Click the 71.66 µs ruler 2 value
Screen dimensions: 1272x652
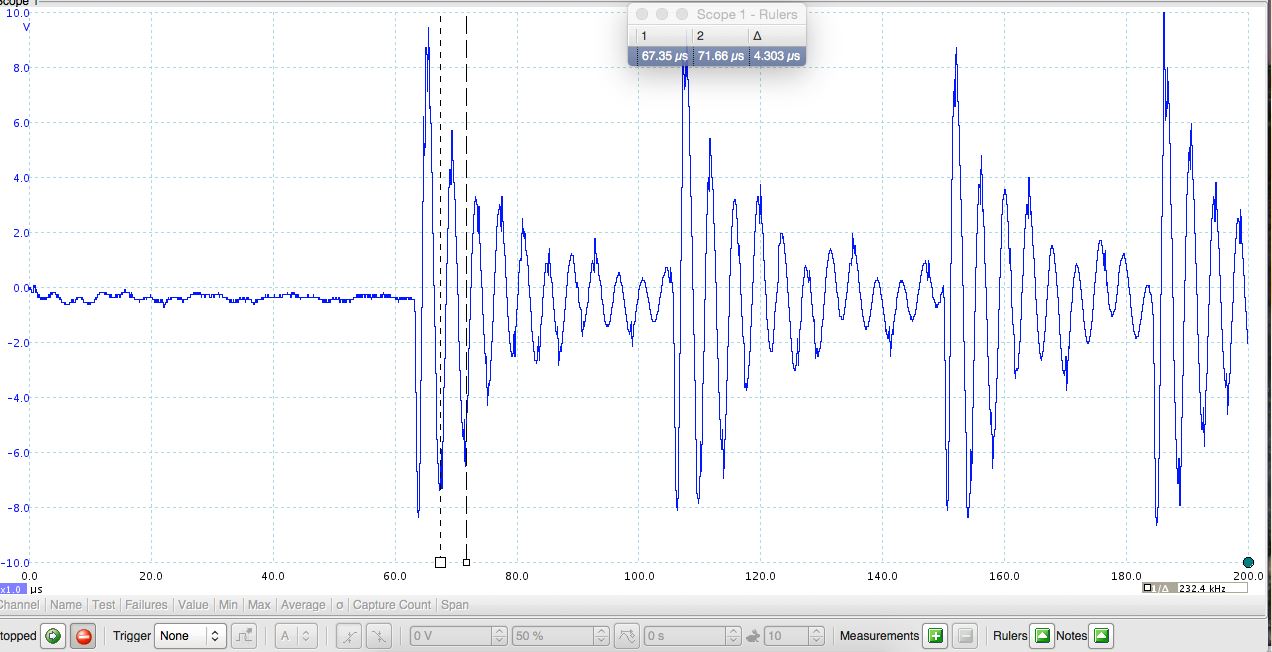coord(721,57)
